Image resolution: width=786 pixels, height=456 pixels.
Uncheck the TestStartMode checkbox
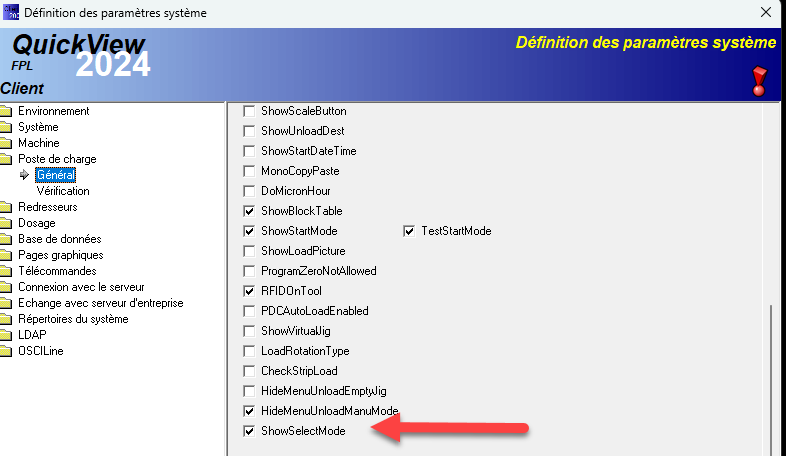click(409, 231)
